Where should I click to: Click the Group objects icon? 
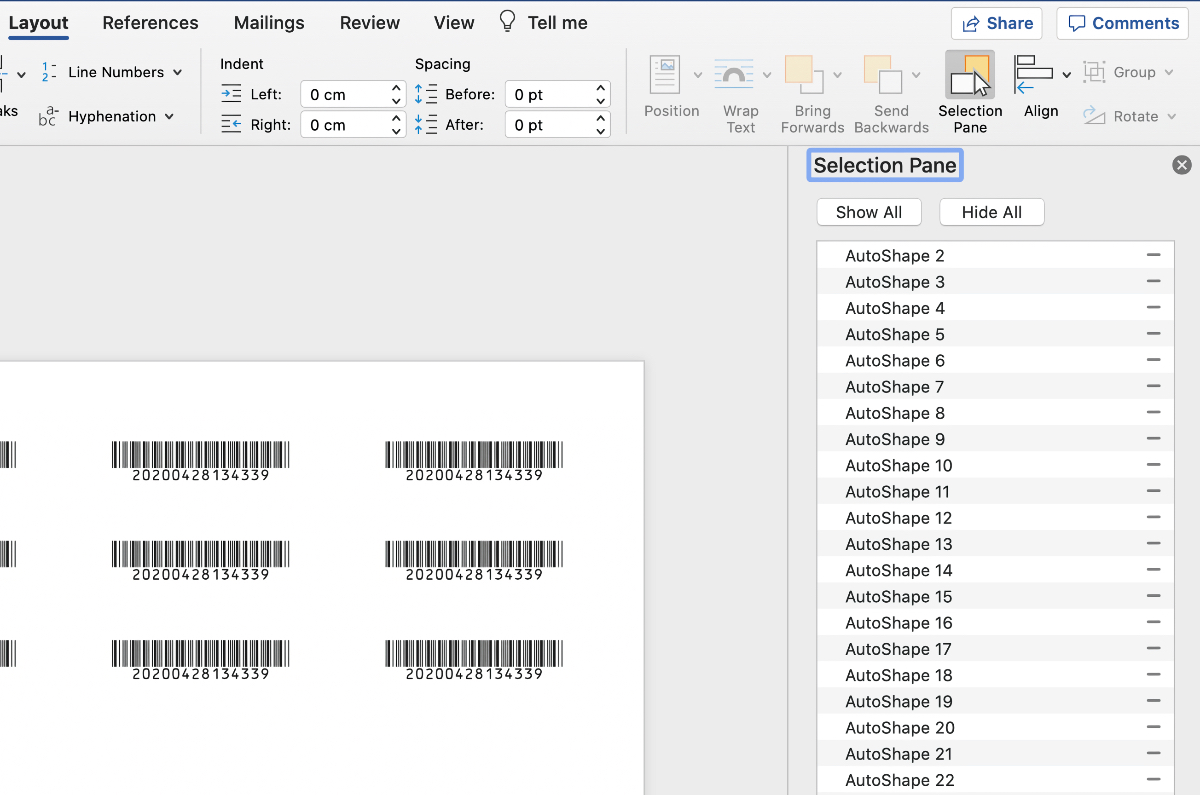(1095, 72)
